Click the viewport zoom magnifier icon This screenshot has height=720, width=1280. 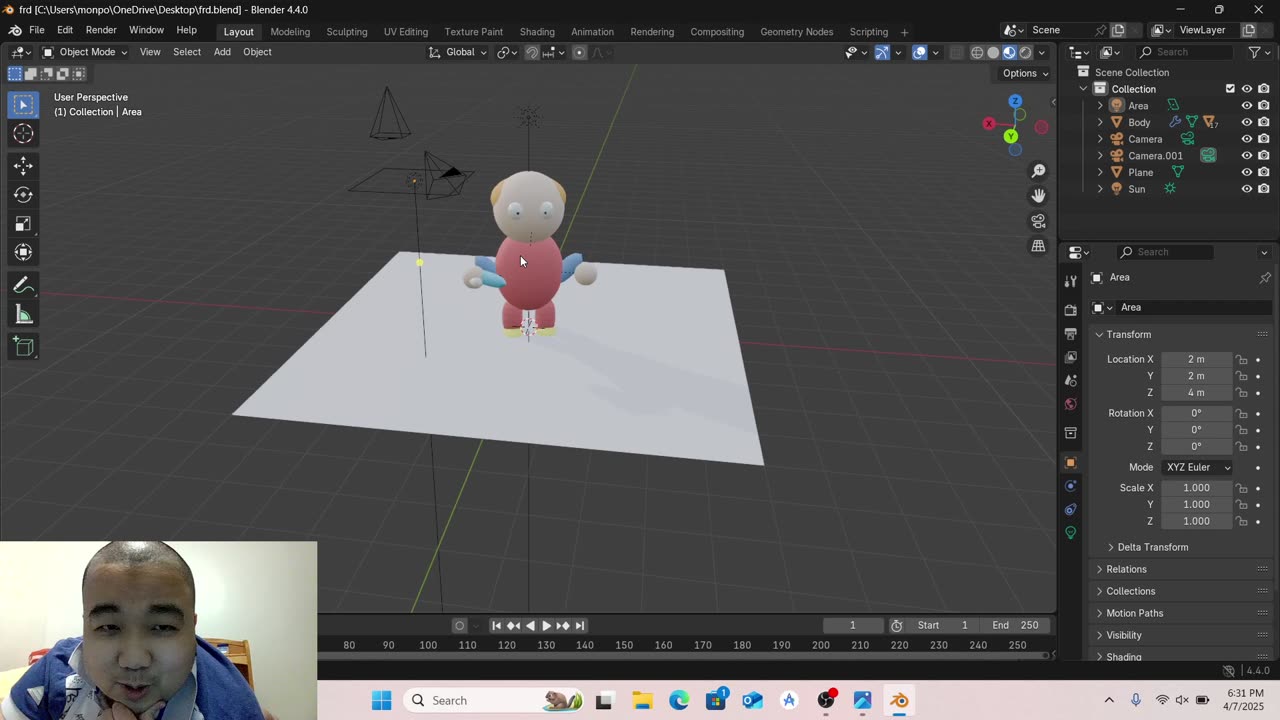click(1038, 171)
